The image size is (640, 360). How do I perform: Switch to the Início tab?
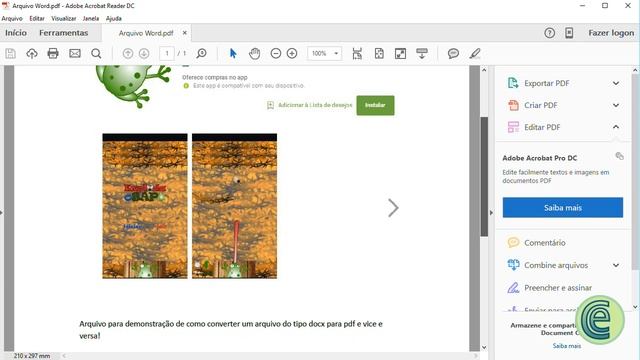click(16, 33)
